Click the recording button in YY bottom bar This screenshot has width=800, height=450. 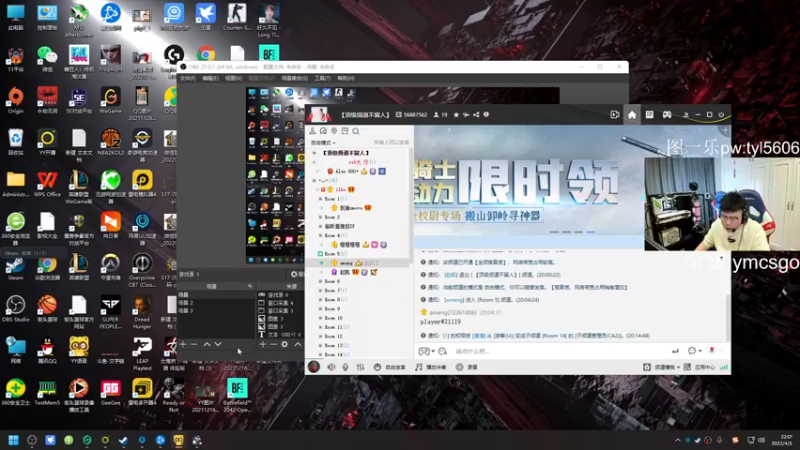pyautogui.click(x=466, y=367)
